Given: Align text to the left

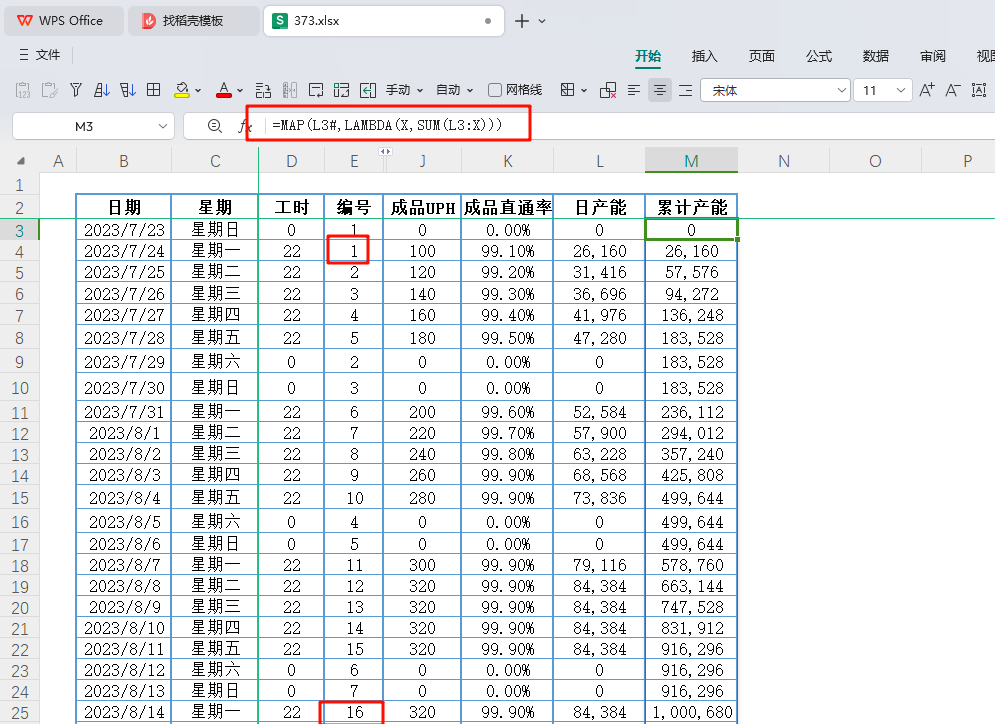Looking at the screenshot, I should pos(634,90).
